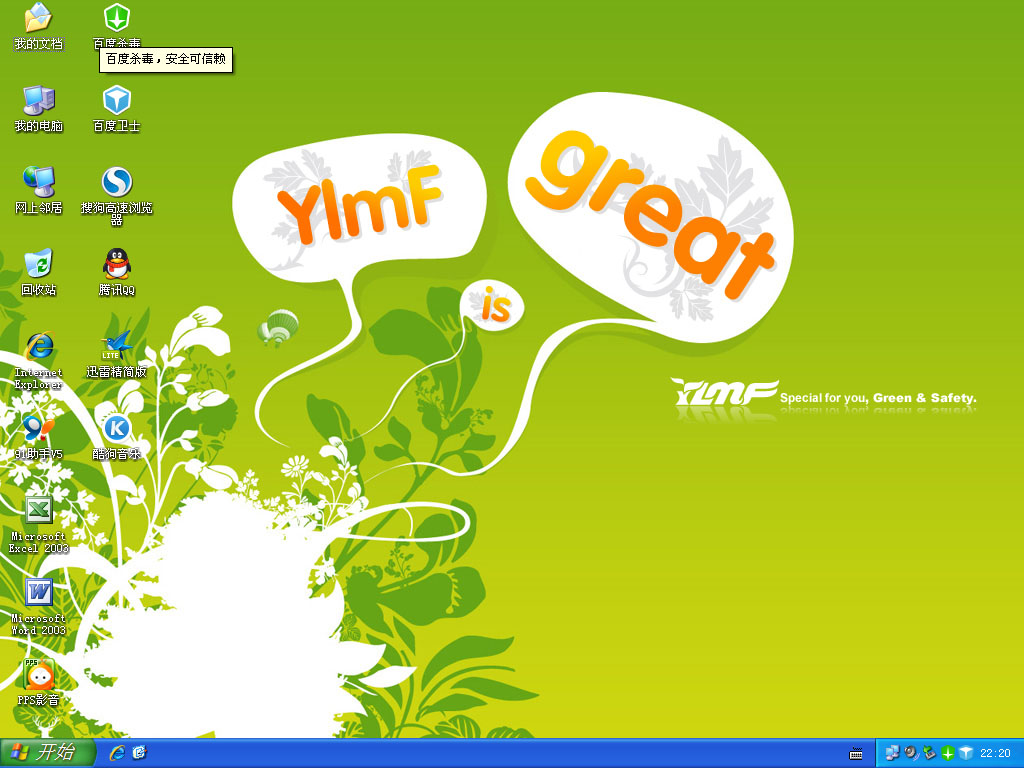Select the Internet Explorer desktop icon
Viewport: 1024px width, 768px height.
click(x=38, y=346)
